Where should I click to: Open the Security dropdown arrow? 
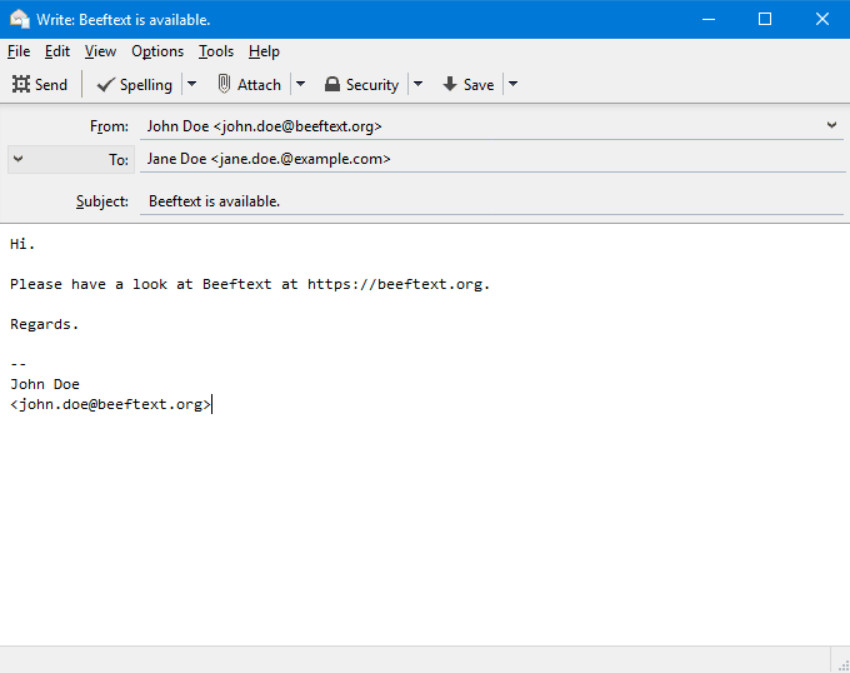click(418, 85)
